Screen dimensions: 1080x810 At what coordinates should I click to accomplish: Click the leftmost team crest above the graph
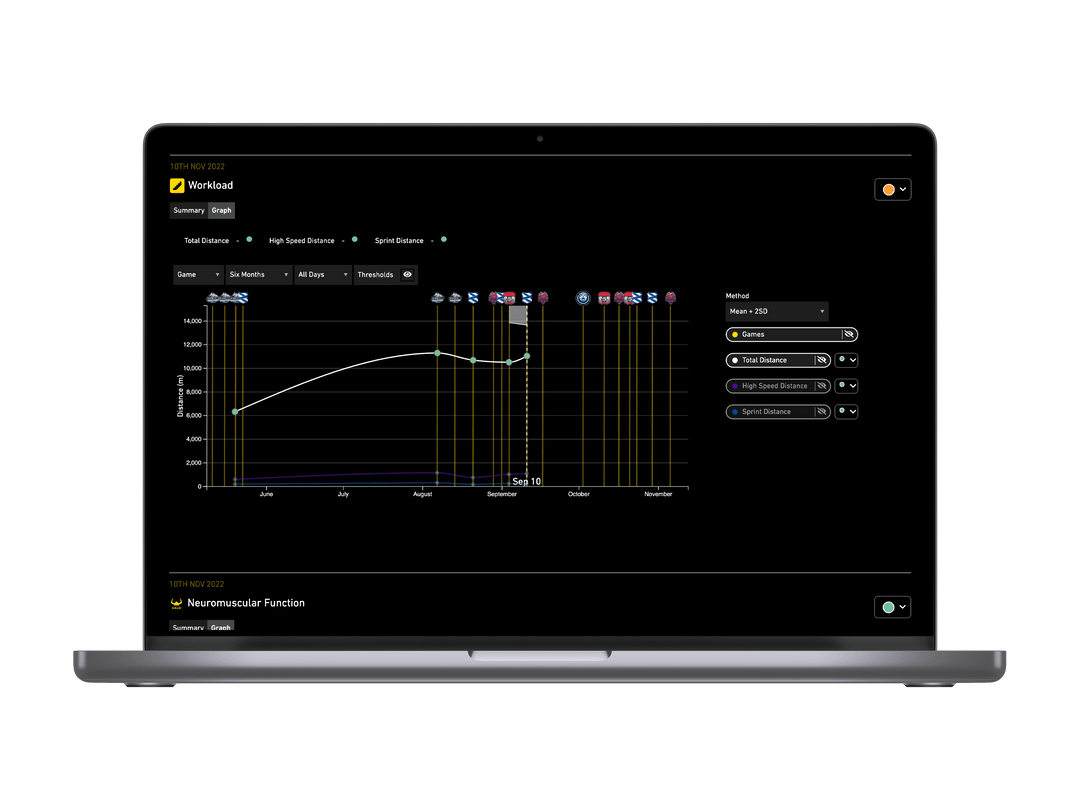pyautogui.click(x=214, y=297)
